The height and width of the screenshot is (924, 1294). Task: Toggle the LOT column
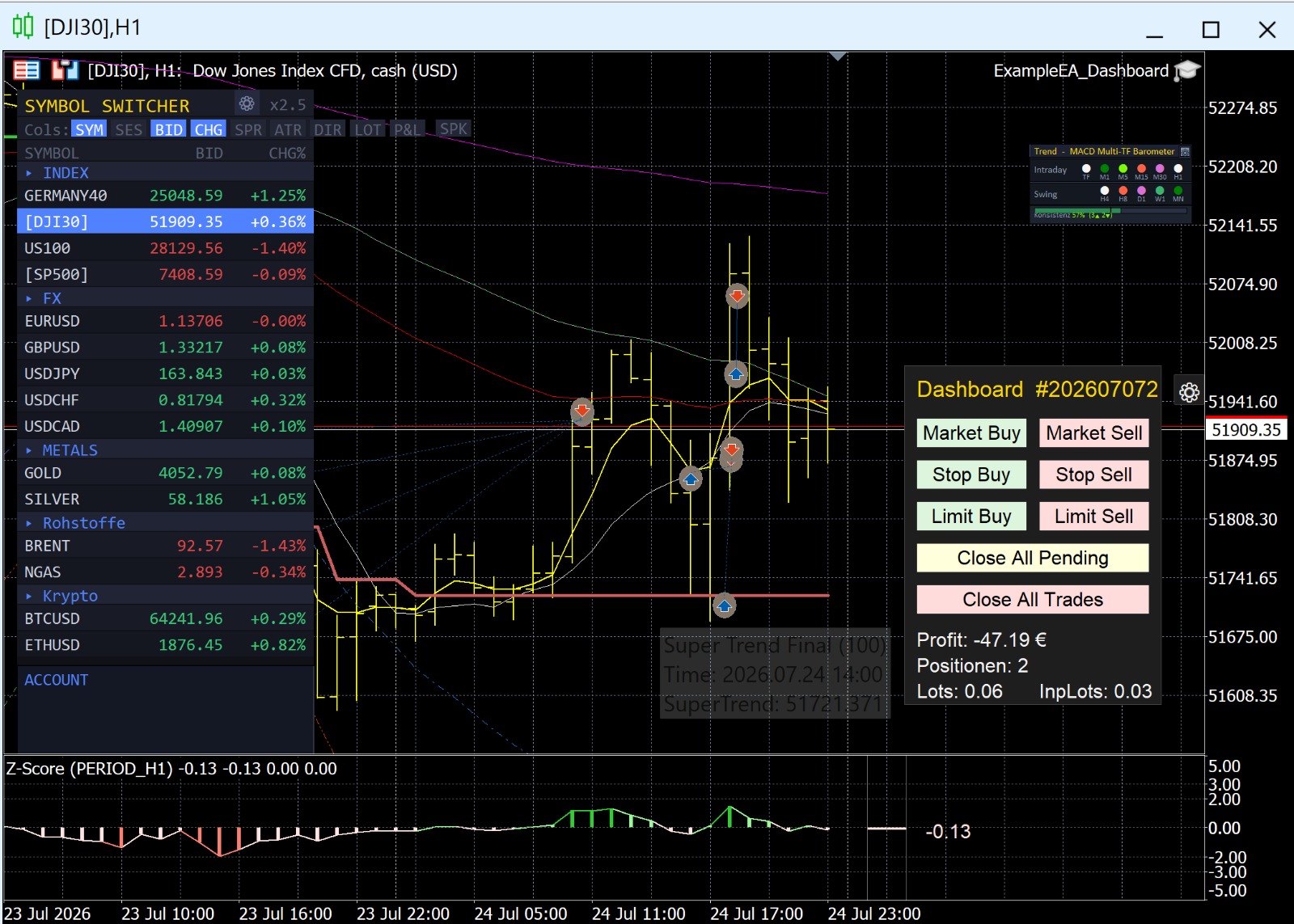pos(367,129)
